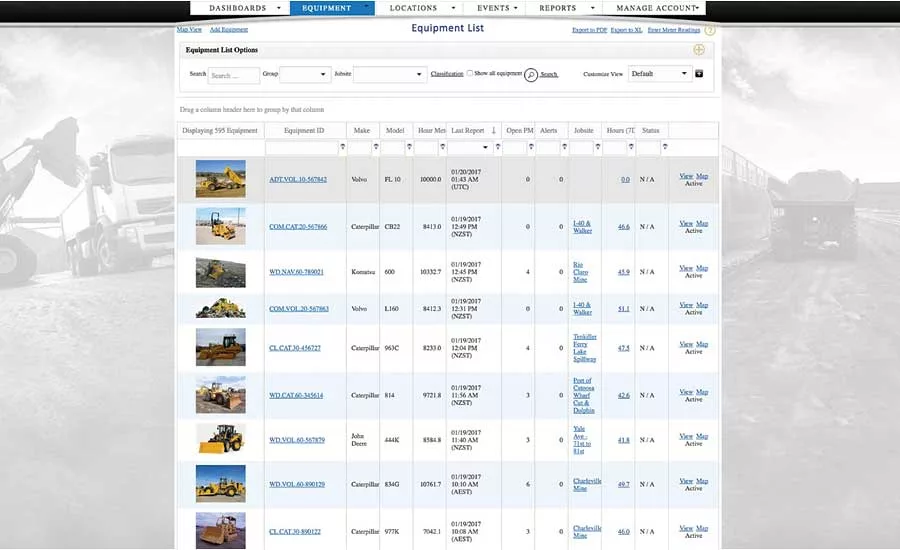This screenshot has height=550, width=900.
Task: Open equipment ADT.VOL.10-567842 link
Action: point(298,180)
